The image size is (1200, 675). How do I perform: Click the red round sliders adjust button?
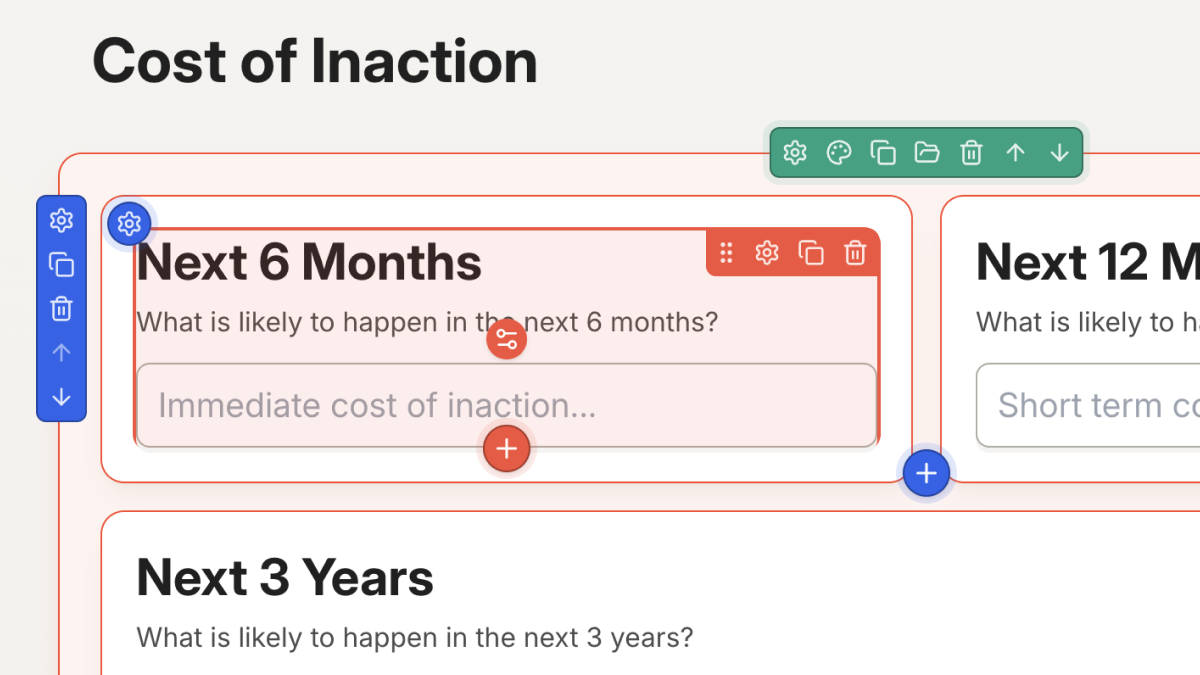pyautogui.click(x=507, y=340)
